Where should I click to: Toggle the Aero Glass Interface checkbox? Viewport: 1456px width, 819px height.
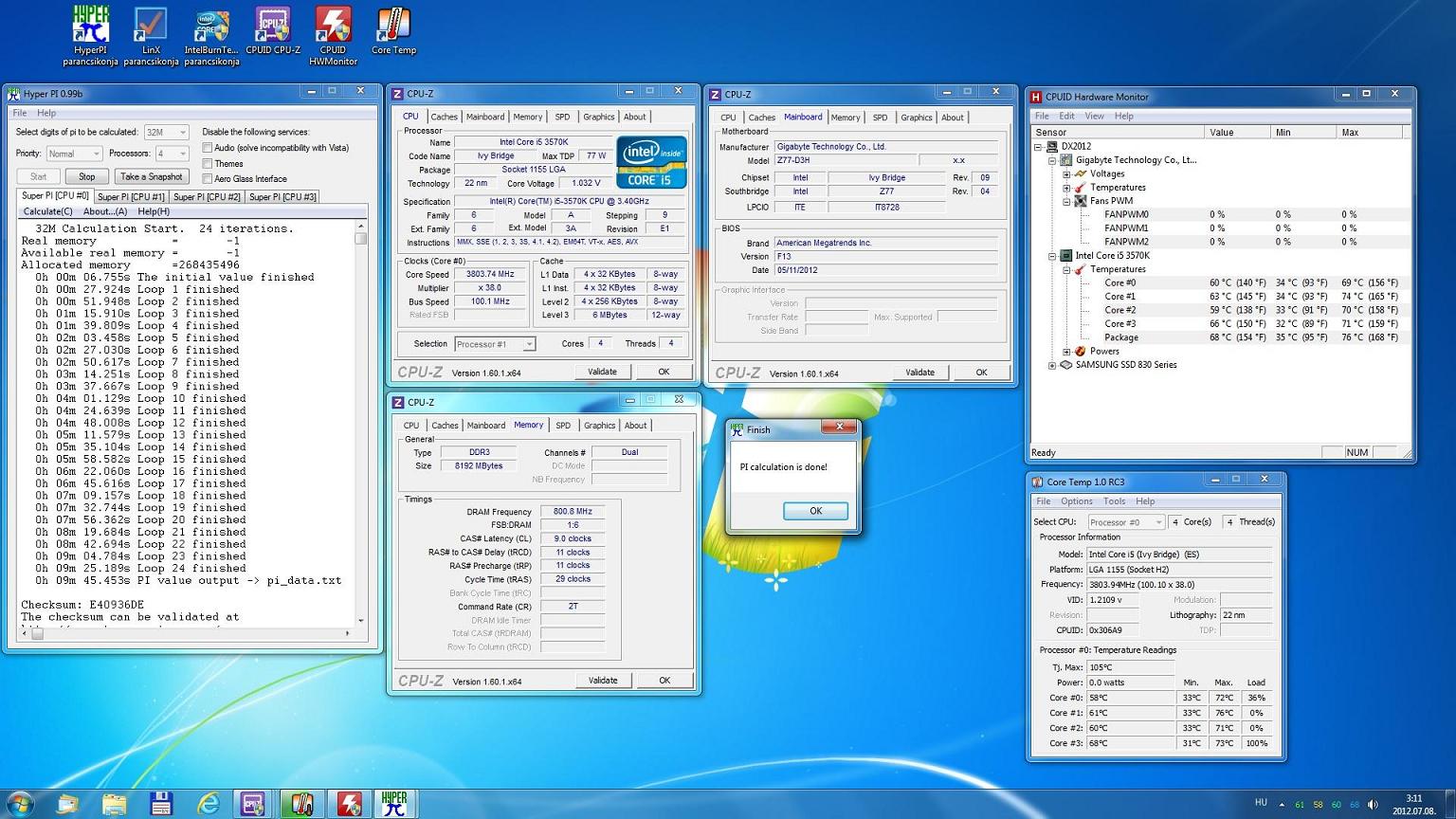(208, 178)
